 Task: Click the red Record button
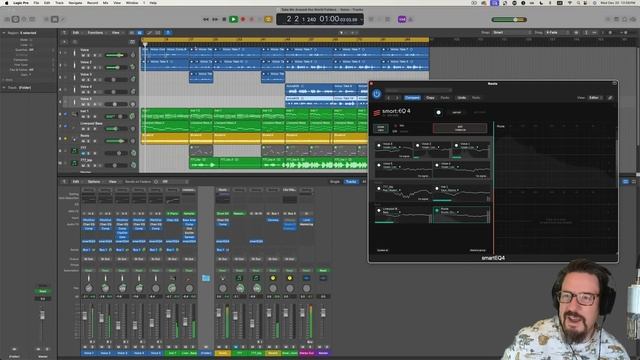pos(243,19)
